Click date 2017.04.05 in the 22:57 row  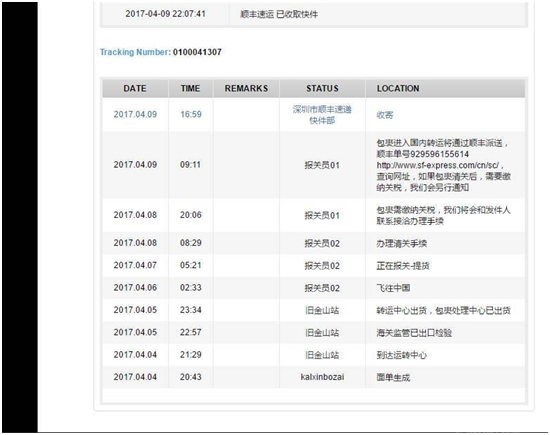click(135, 332)
